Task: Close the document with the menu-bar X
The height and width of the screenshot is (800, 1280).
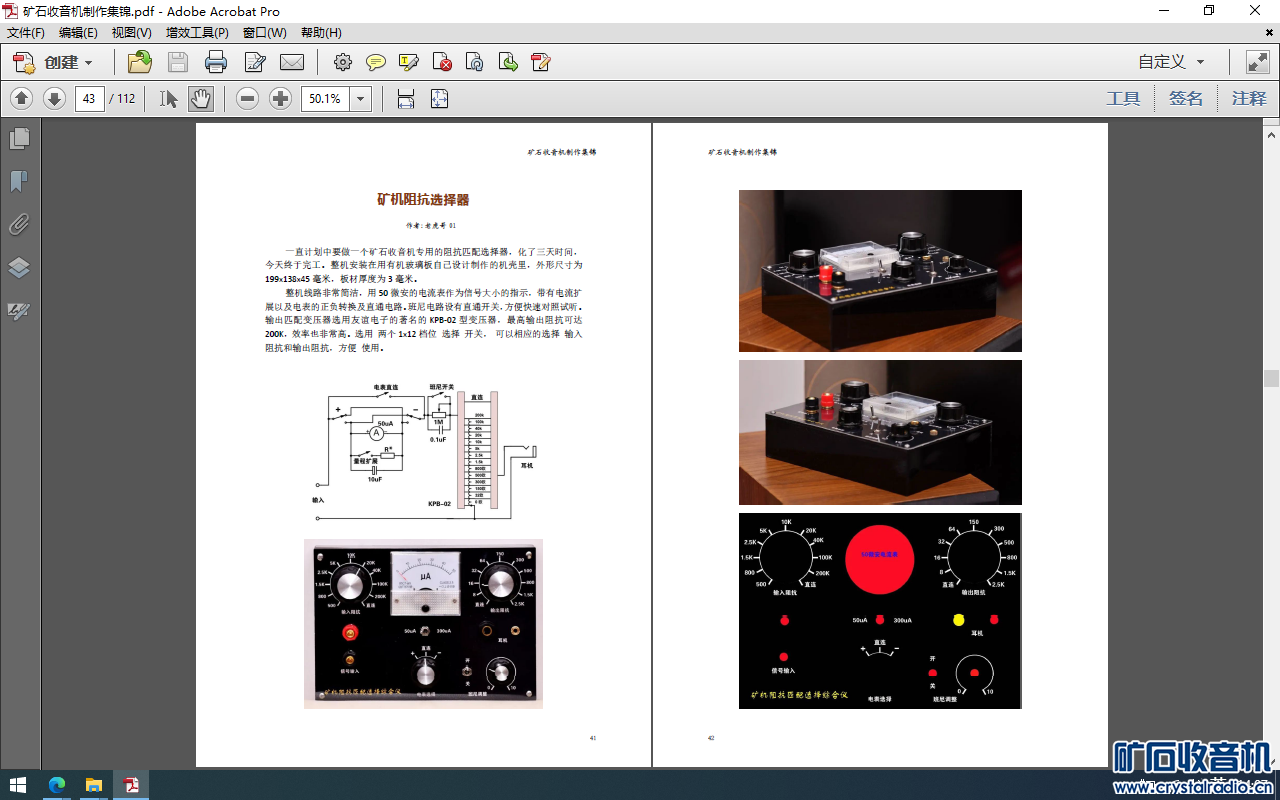Action: (x=1269, y=33)
